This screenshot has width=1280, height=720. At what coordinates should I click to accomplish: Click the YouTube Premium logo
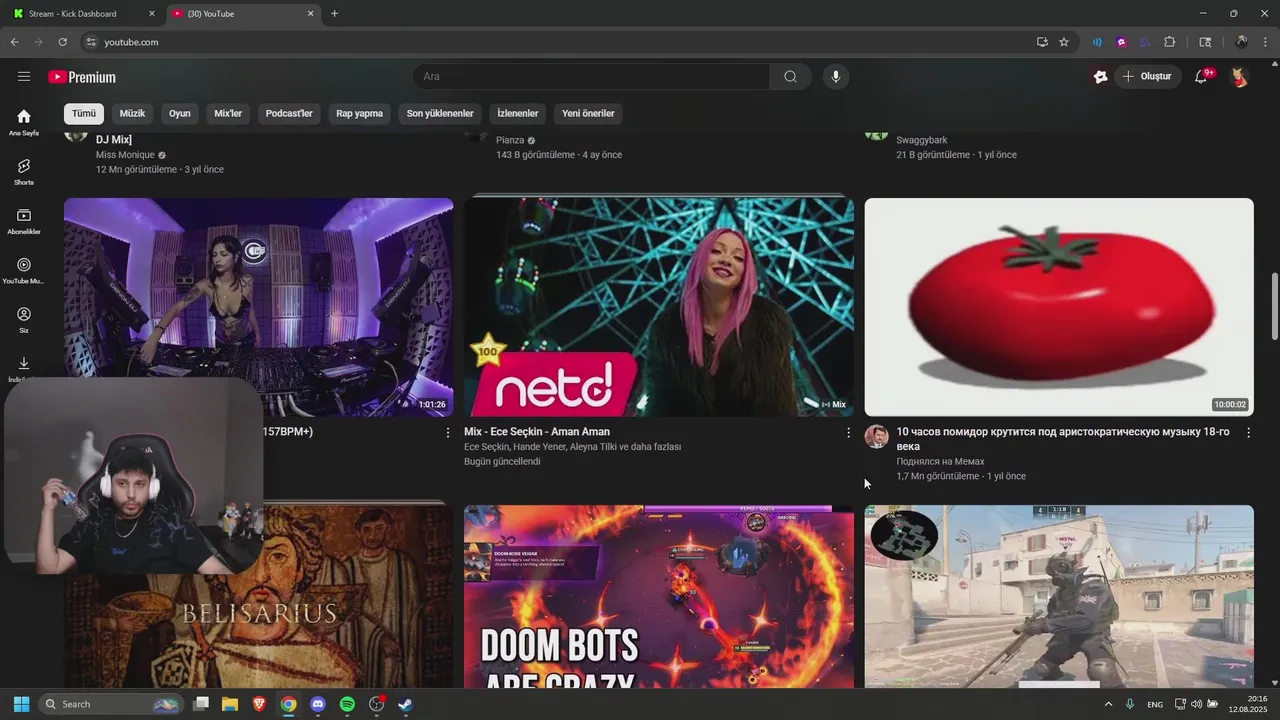(82, 77)
